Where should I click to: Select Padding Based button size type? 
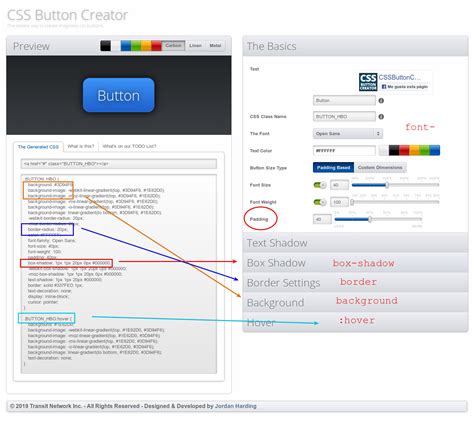[x=333, y=168]
